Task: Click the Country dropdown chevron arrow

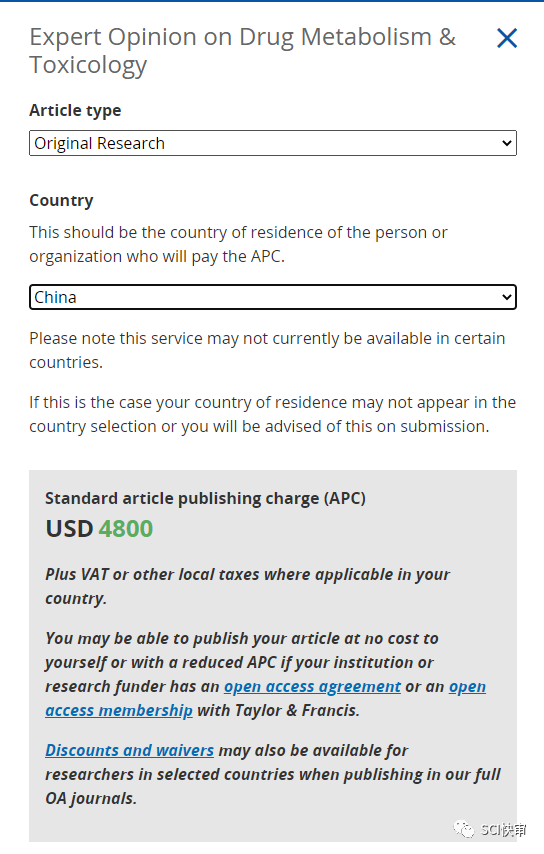Action: coord(506,297)
